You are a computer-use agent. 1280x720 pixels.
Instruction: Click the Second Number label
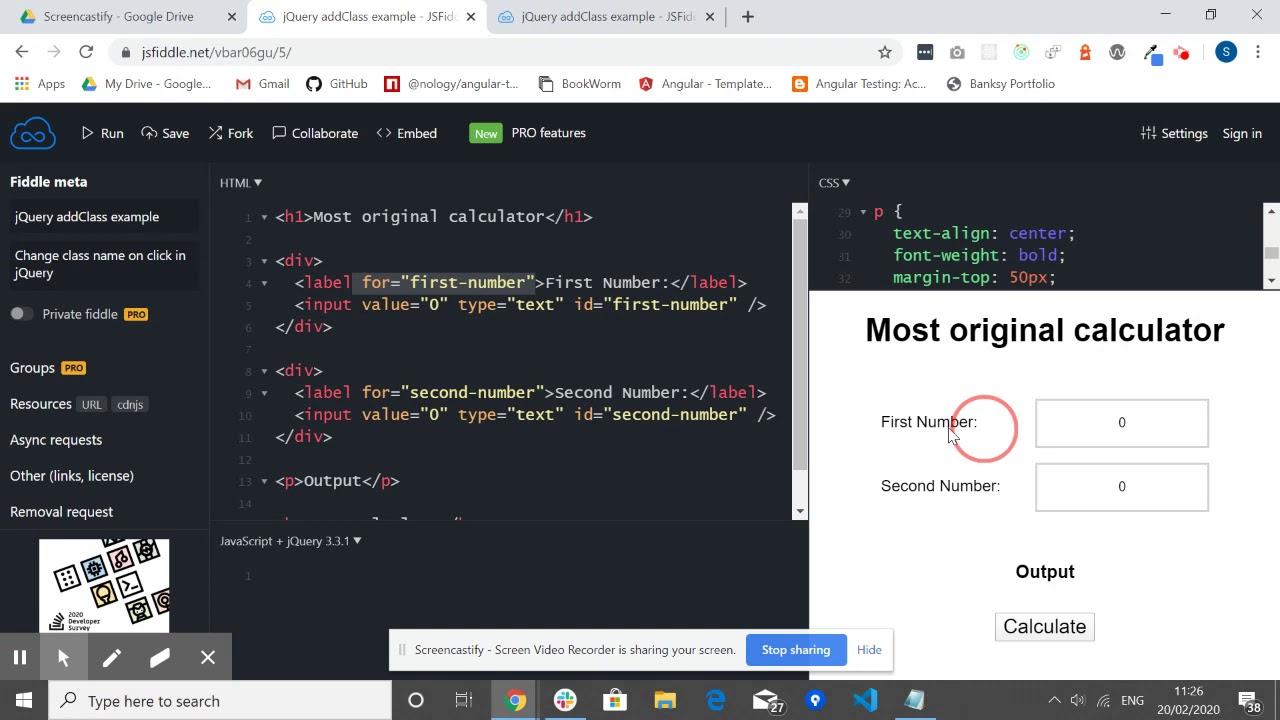940,486
